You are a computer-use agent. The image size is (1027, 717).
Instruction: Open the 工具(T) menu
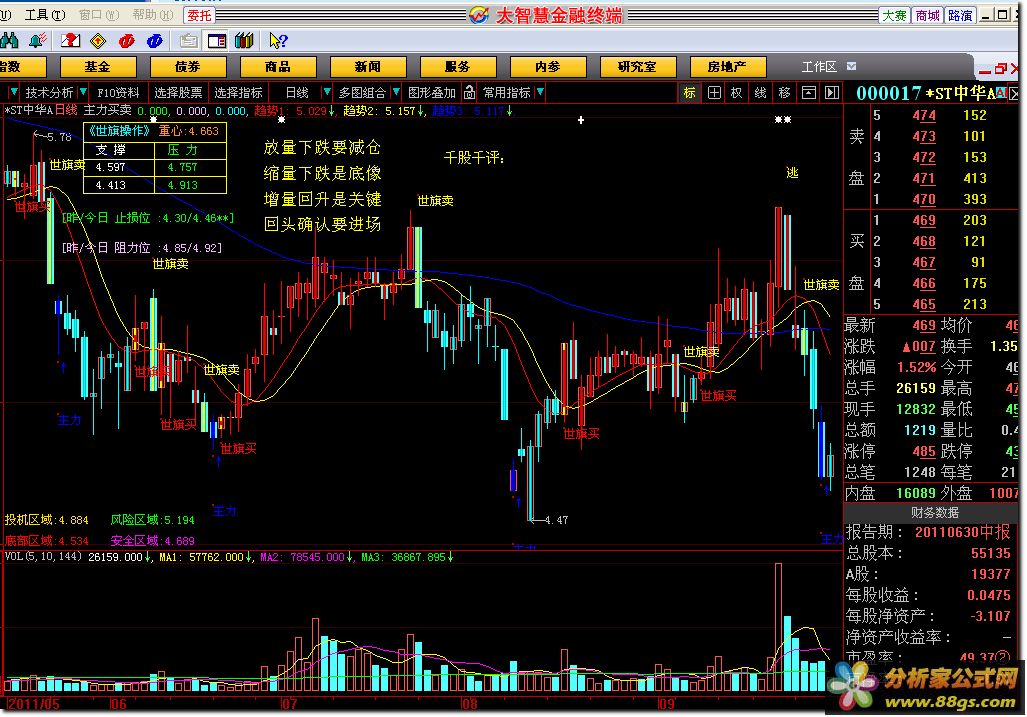[x=45, y=14]
